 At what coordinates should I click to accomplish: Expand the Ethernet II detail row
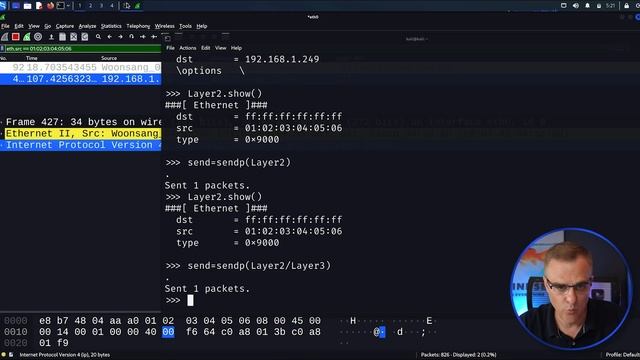point(2,133)
